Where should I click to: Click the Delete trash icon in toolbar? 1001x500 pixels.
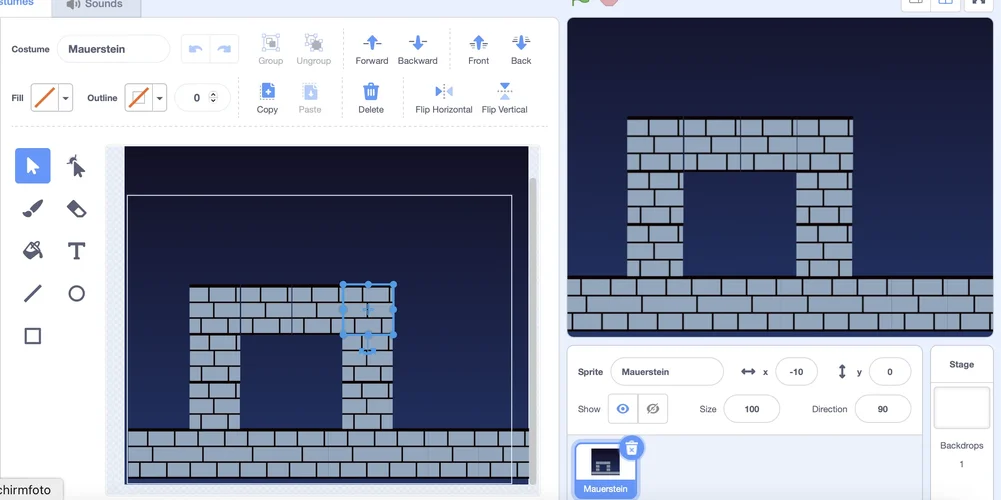coord(371,97)
